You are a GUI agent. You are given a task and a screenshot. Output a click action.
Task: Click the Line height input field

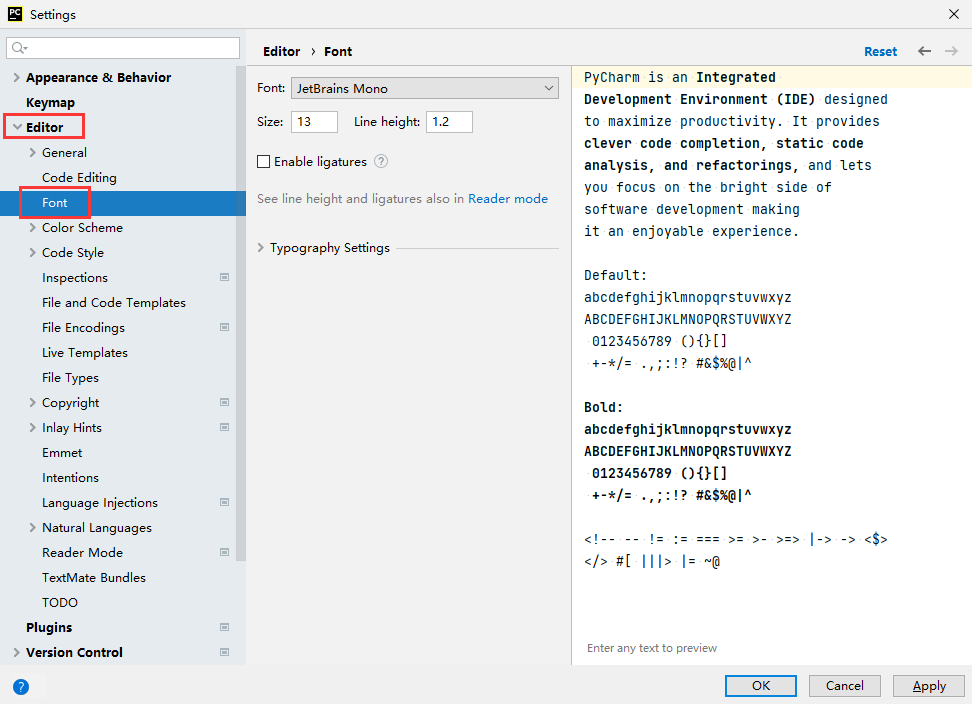pos(449,121)
